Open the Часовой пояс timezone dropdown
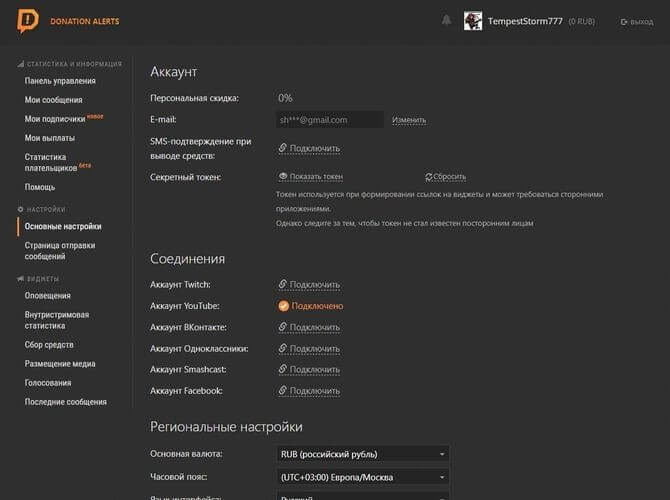 point(363,477)
